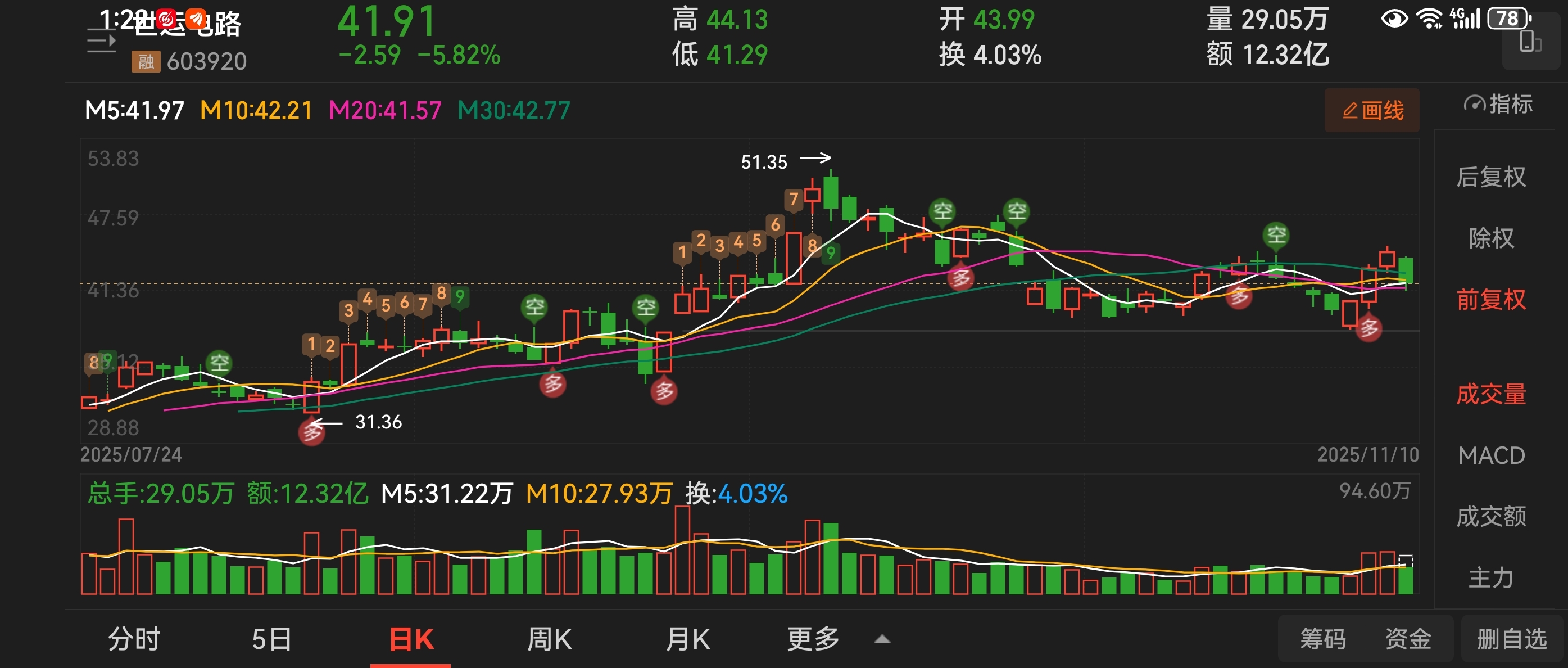Open the 更多 timeframe menu

pos(813,639)
